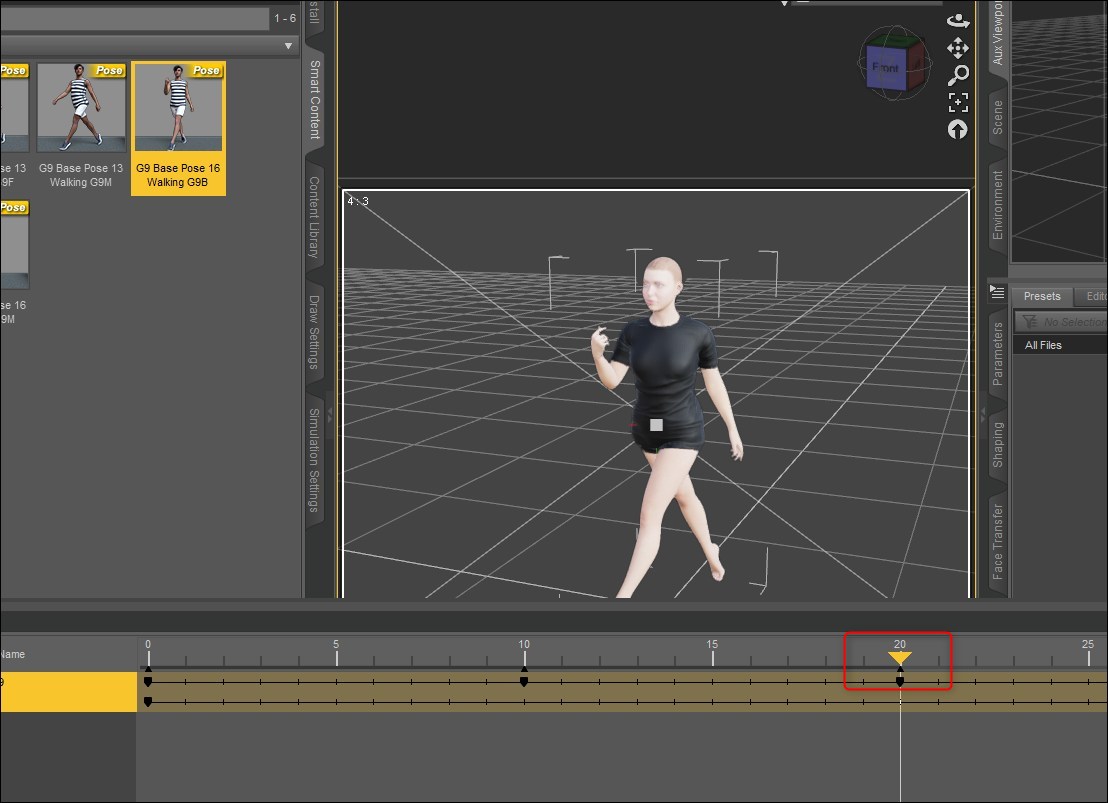Screen dimensions: 1108x803
Task: Click the No Selection filter field
Action: [x=1061, y=322]
